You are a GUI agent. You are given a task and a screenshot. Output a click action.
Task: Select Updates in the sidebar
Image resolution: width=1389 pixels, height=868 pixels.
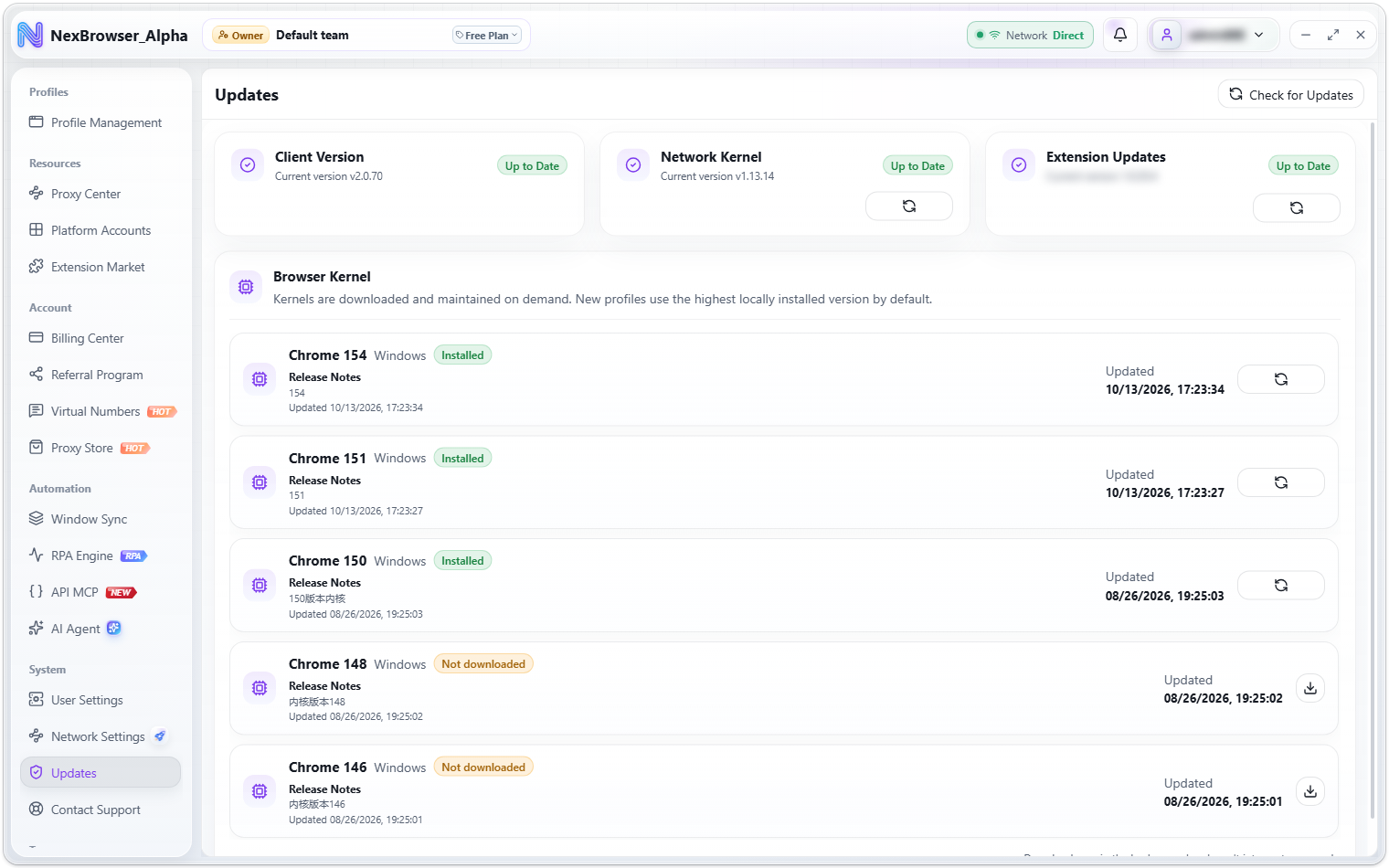click(x=101, y=773)
